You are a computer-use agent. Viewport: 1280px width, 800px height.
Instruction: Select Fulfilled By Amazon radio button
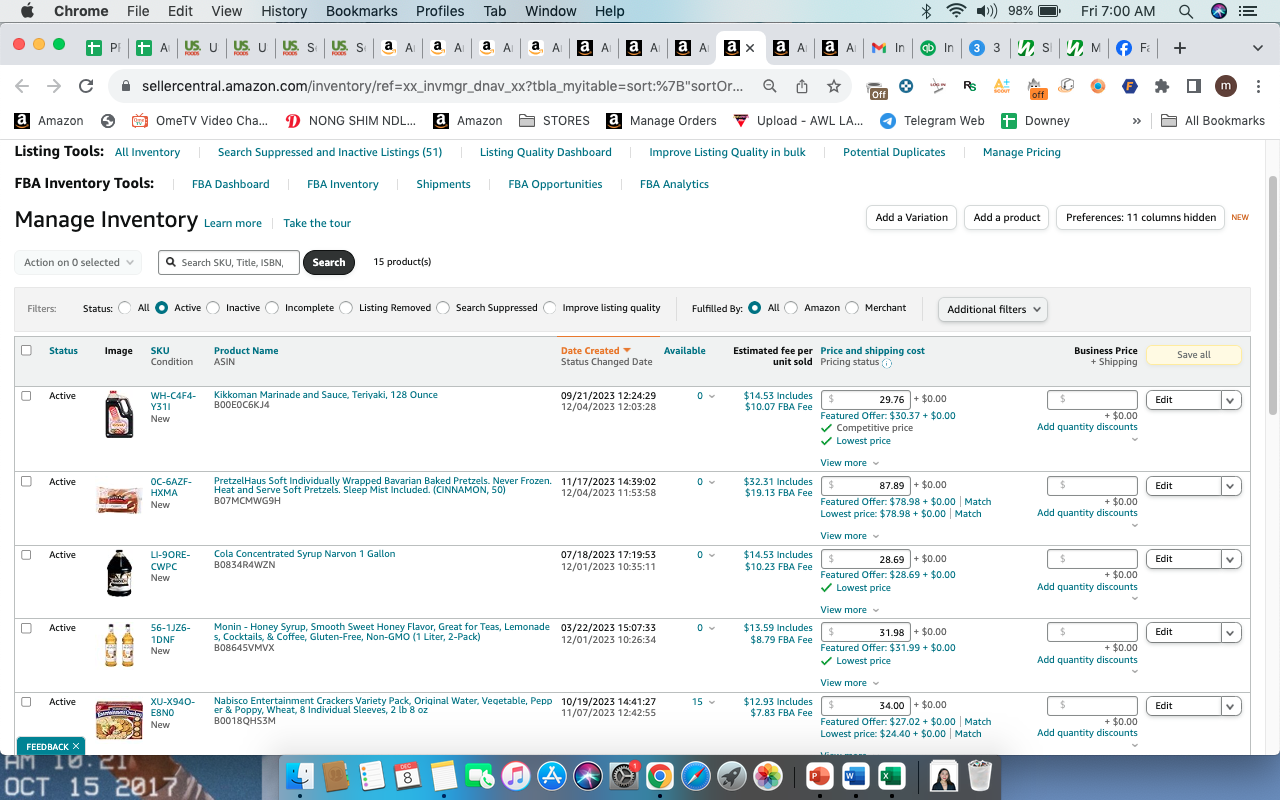point(791,308)
